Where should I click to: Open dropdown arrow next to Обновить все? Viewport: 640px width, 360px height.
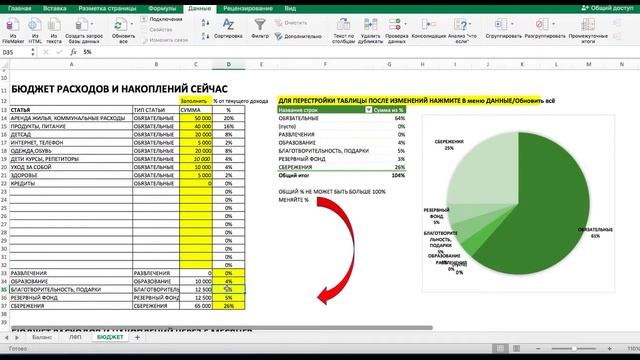131,24
